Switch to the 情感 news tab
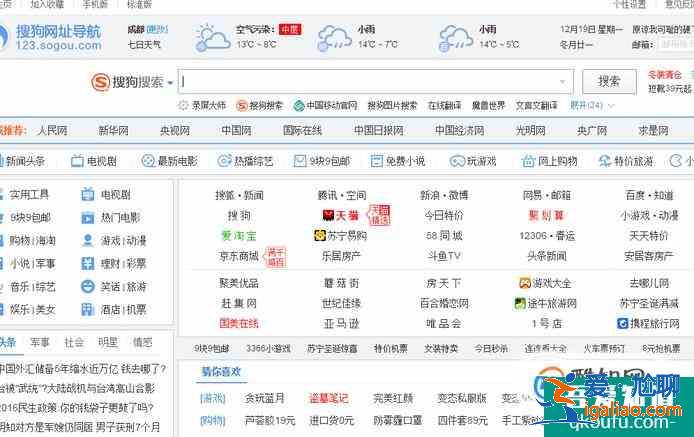This screenshot has height=437, width=694. coord(143,342)
